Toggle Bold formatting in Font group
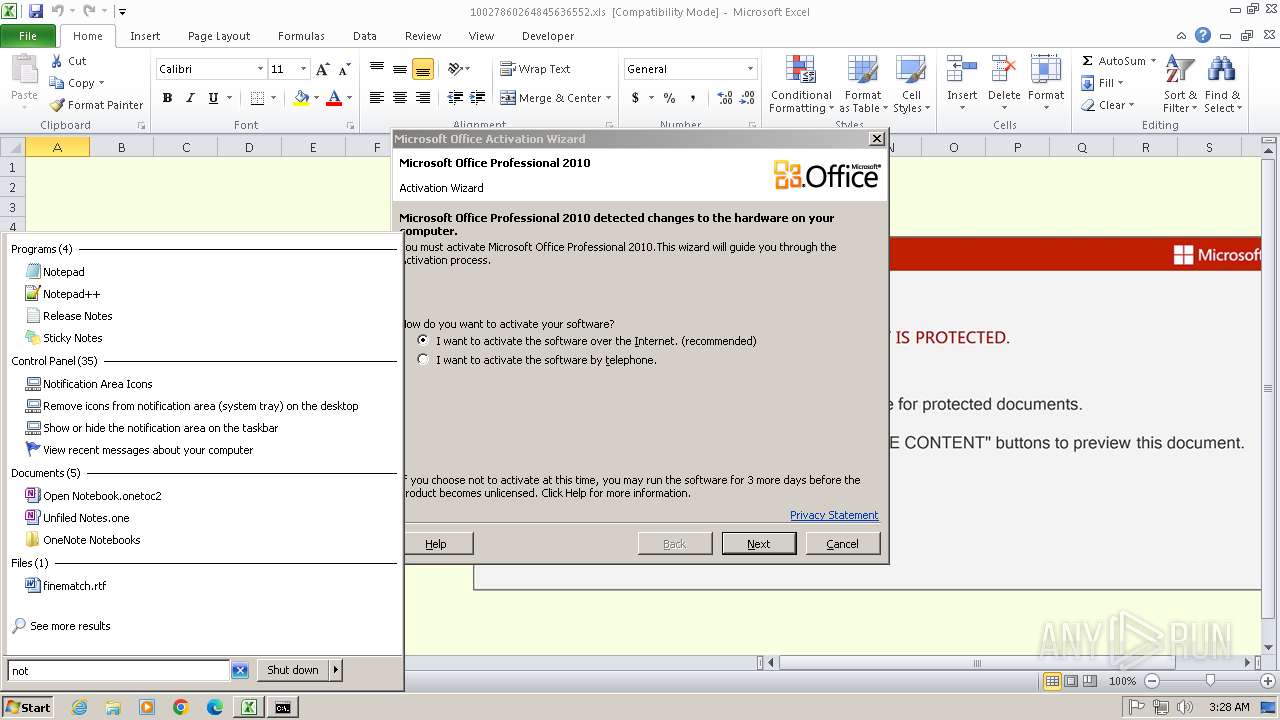 tap(167, 98)
